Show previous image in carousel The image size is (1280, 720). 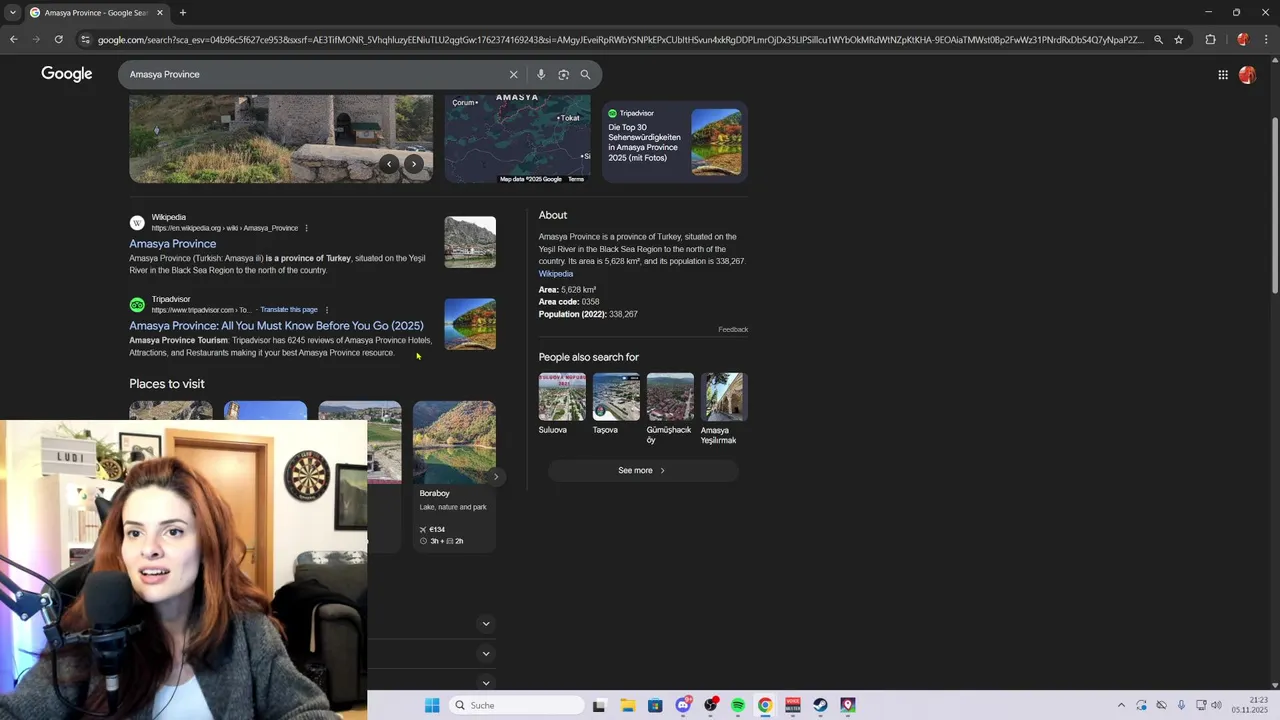[x=389, y=164]
